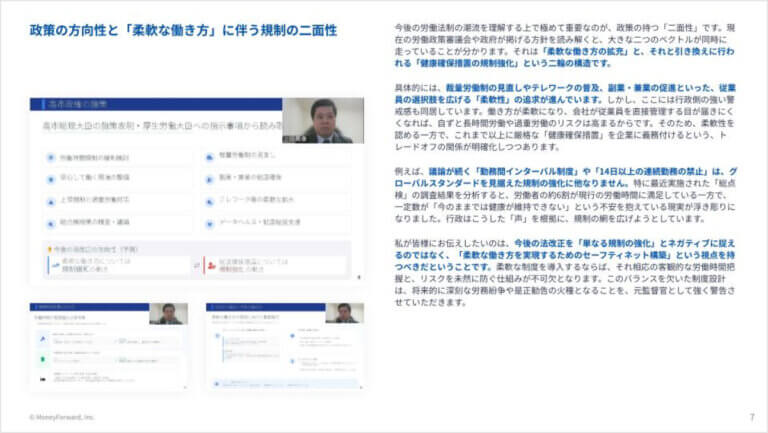The image size is (768, 433).
Task: Open the bottom-right small slide thumbnail
Action: click(285, 347)
